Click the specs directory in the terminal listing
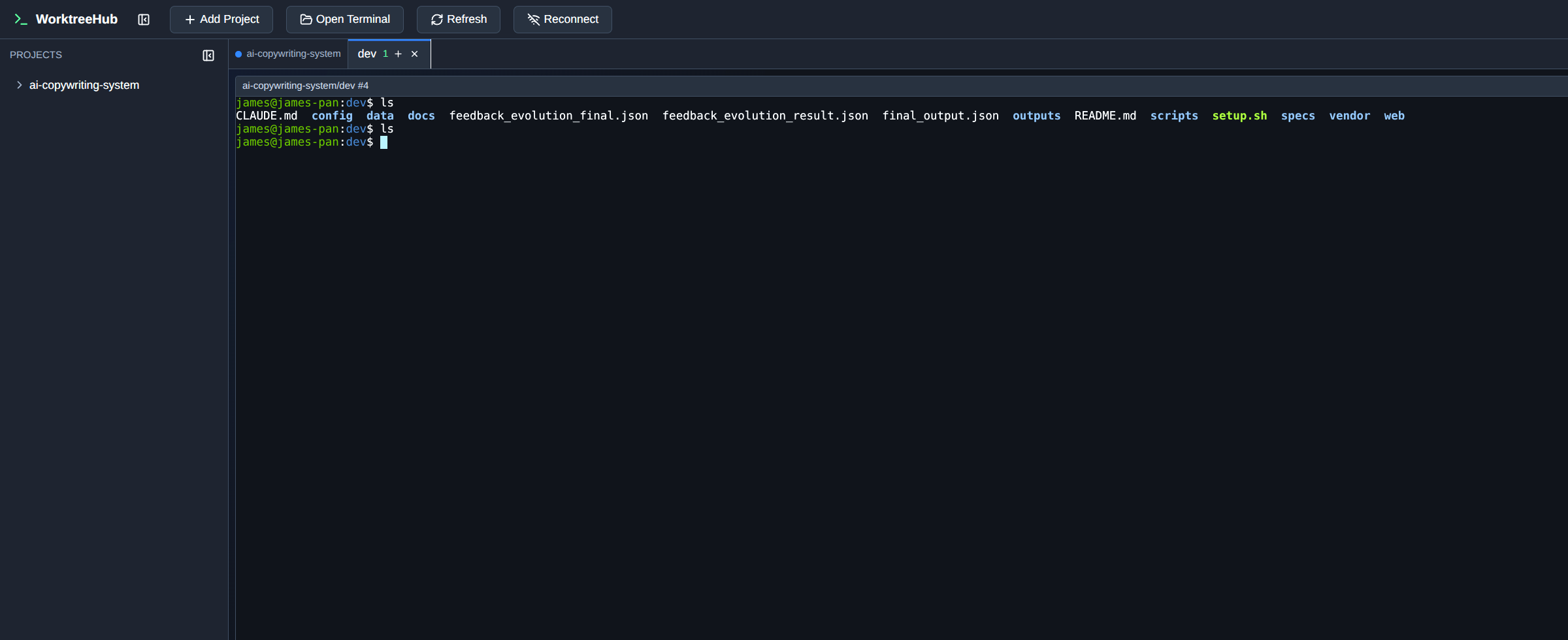Image resolution: width=1568 pixels, height=640 pixels. pyautogui.click(x=1298, y=116)
